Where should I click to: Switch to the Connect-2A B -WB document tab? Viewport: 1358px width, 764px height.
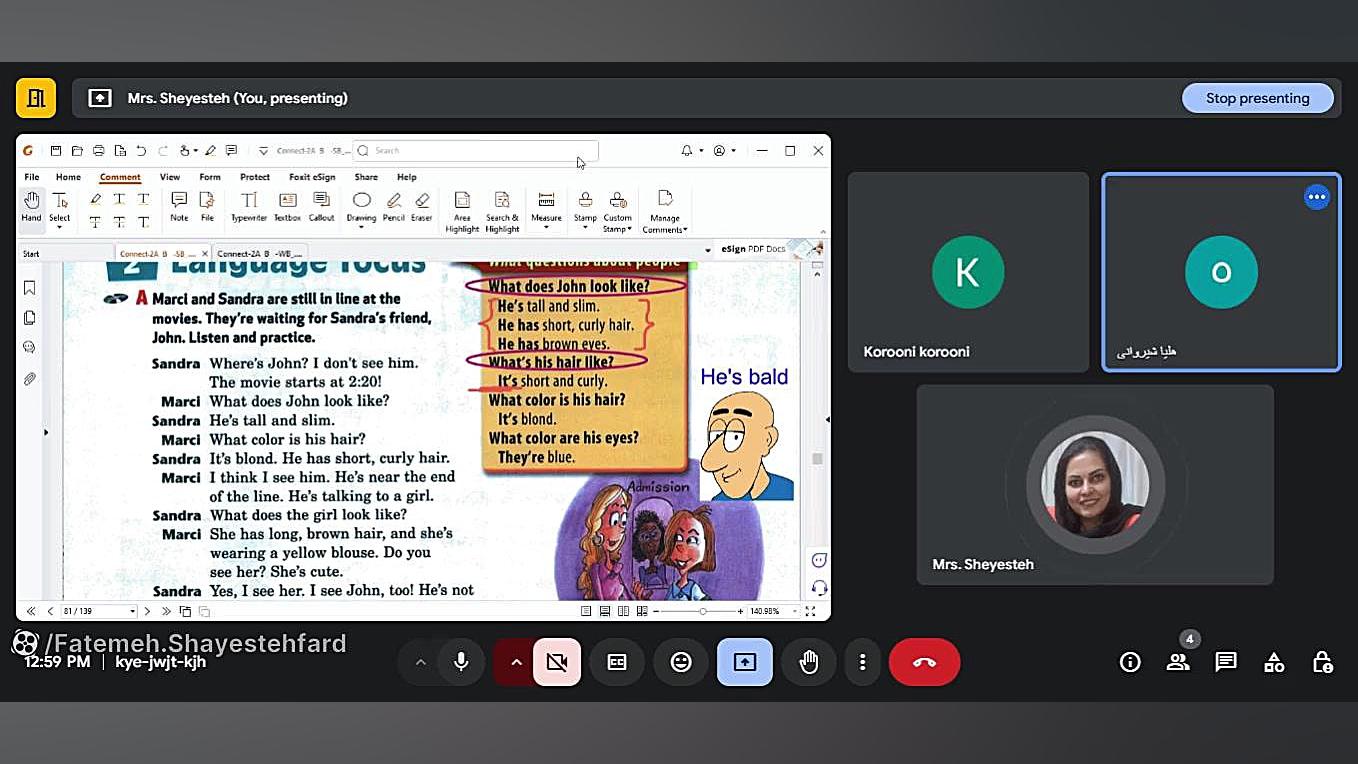[x=260, y=254]
